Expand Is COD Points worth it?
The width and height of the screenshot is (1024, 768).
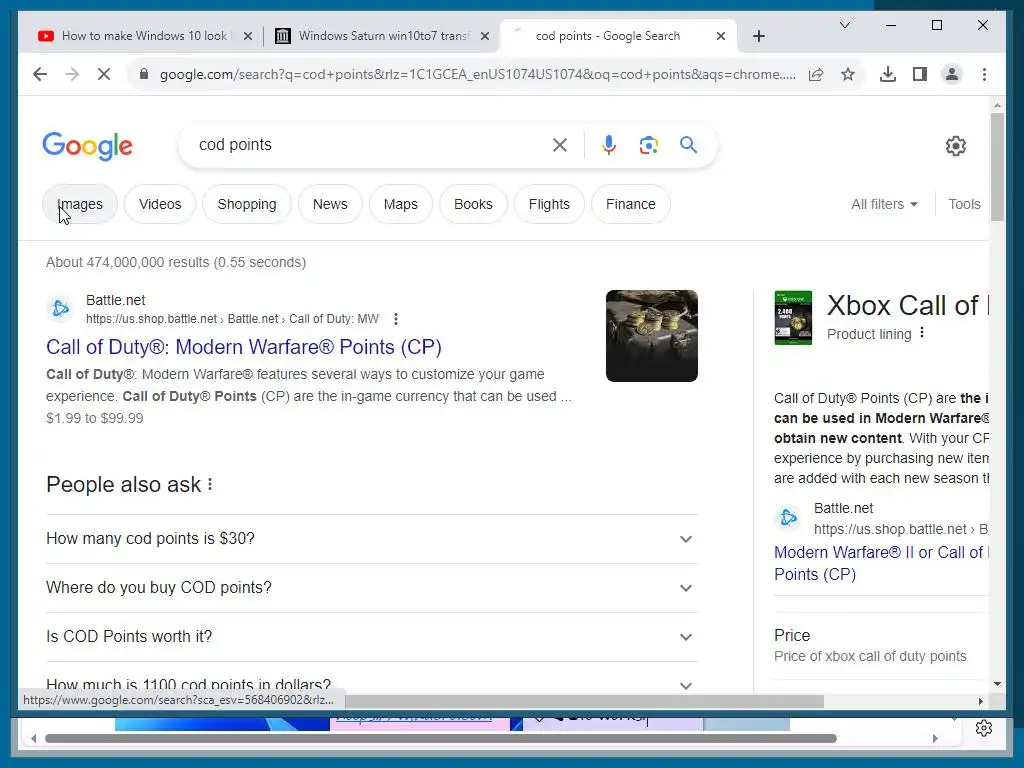click(x=372, y=637)
